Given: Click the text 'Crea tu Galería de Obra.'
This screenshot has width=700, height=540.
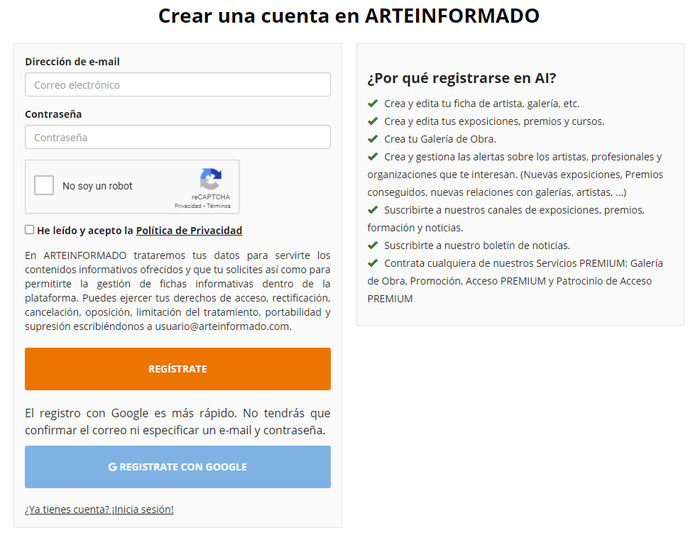Looking at the screenshot, I should [x=440, y=139].
